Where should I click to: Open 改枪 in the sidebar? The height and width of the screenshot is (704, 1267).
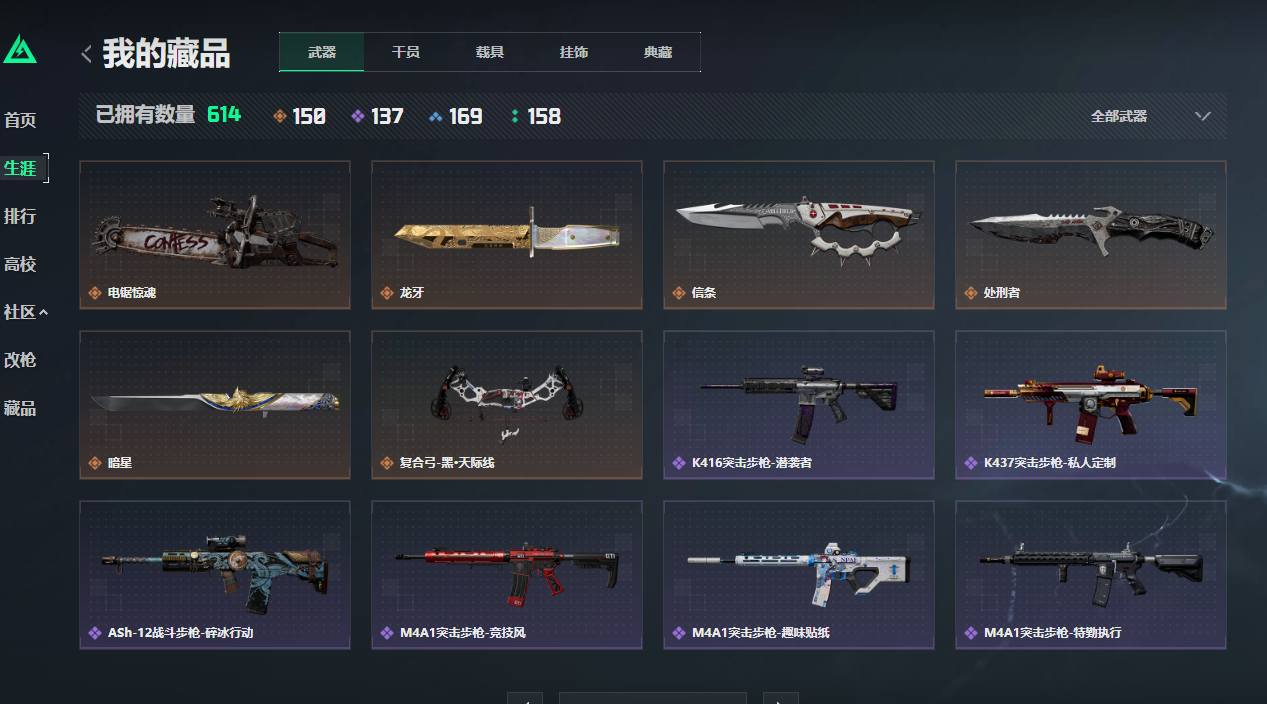20,360
